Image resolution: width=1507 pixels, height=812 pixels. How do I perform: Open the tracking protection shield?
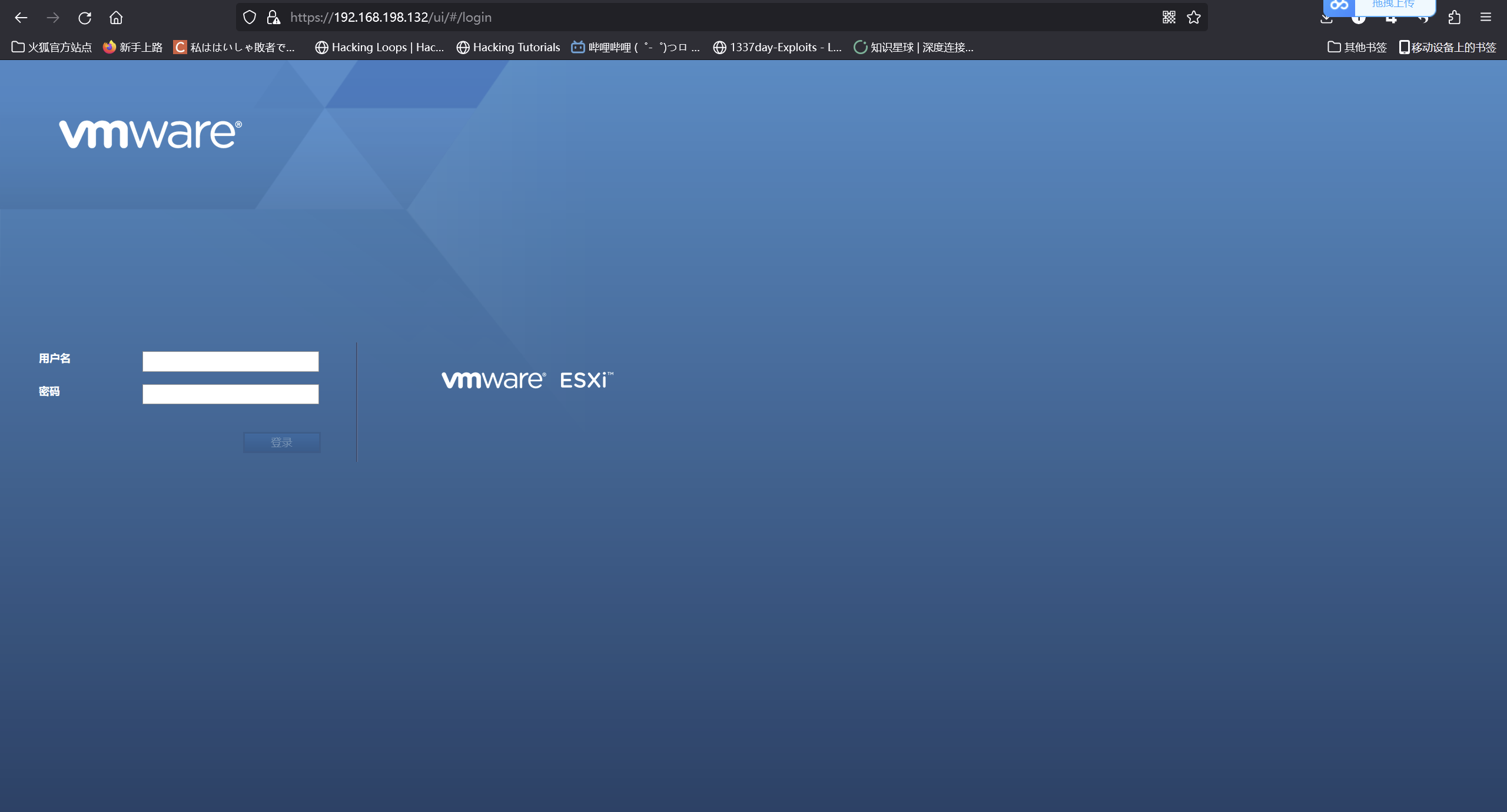(x=250, y=18)
